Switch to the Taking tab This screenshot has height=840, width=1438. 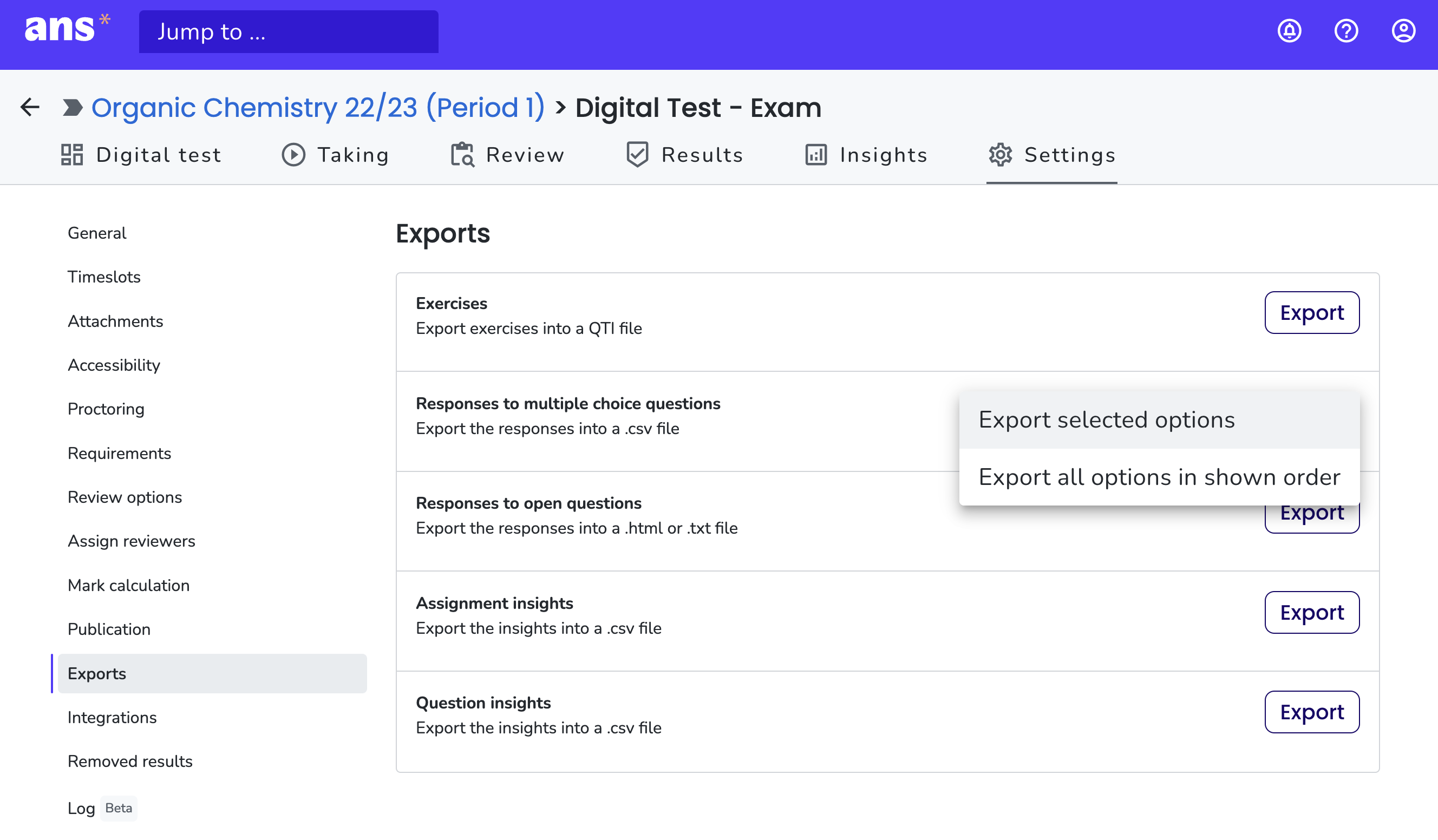pos(336,155)
